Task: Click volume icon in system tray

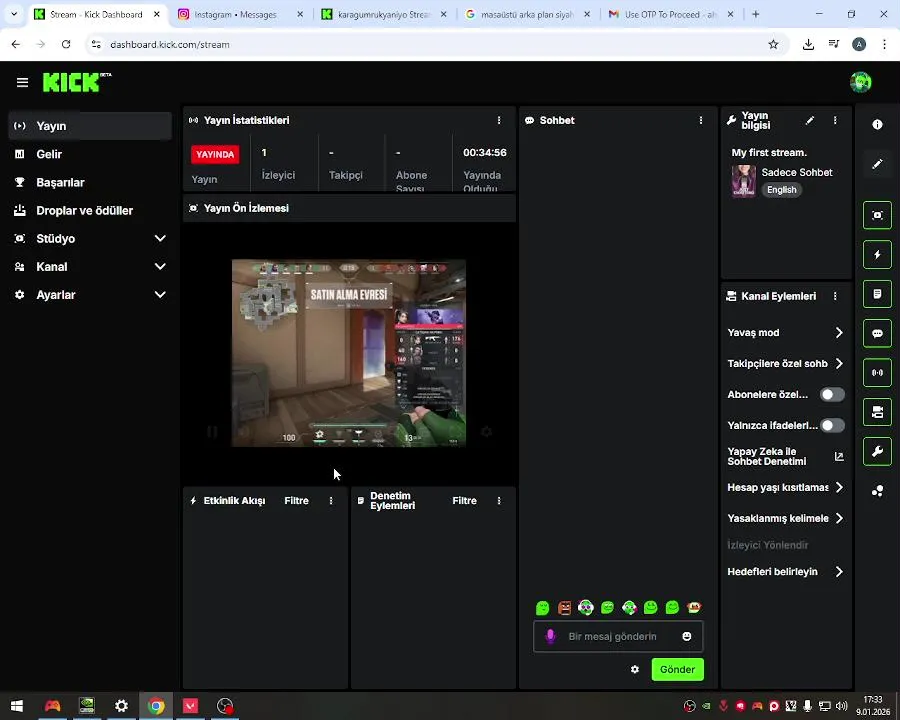Action: (841, 706)
